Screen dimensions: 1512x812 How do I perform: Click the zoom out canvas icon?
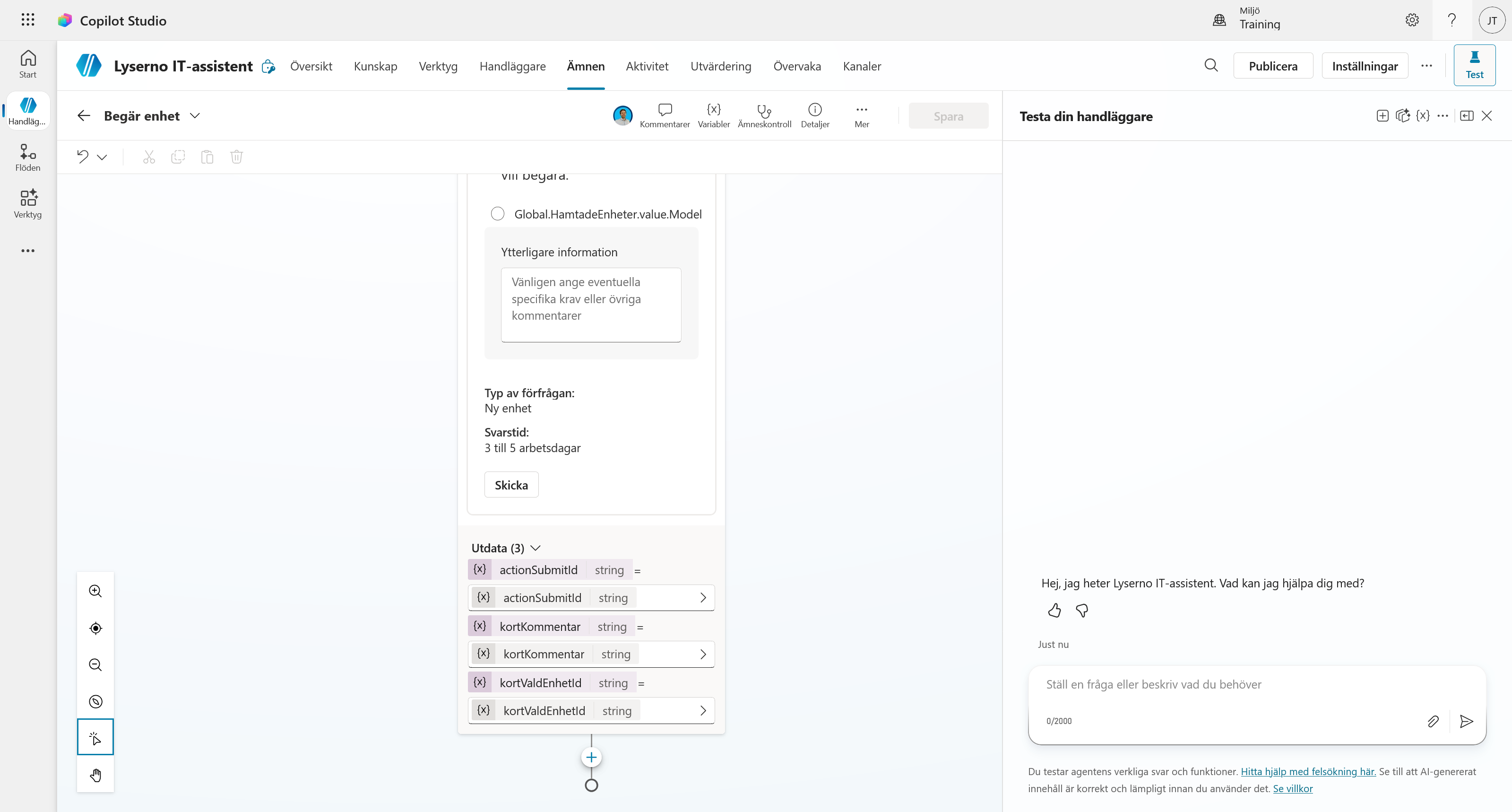95,664
